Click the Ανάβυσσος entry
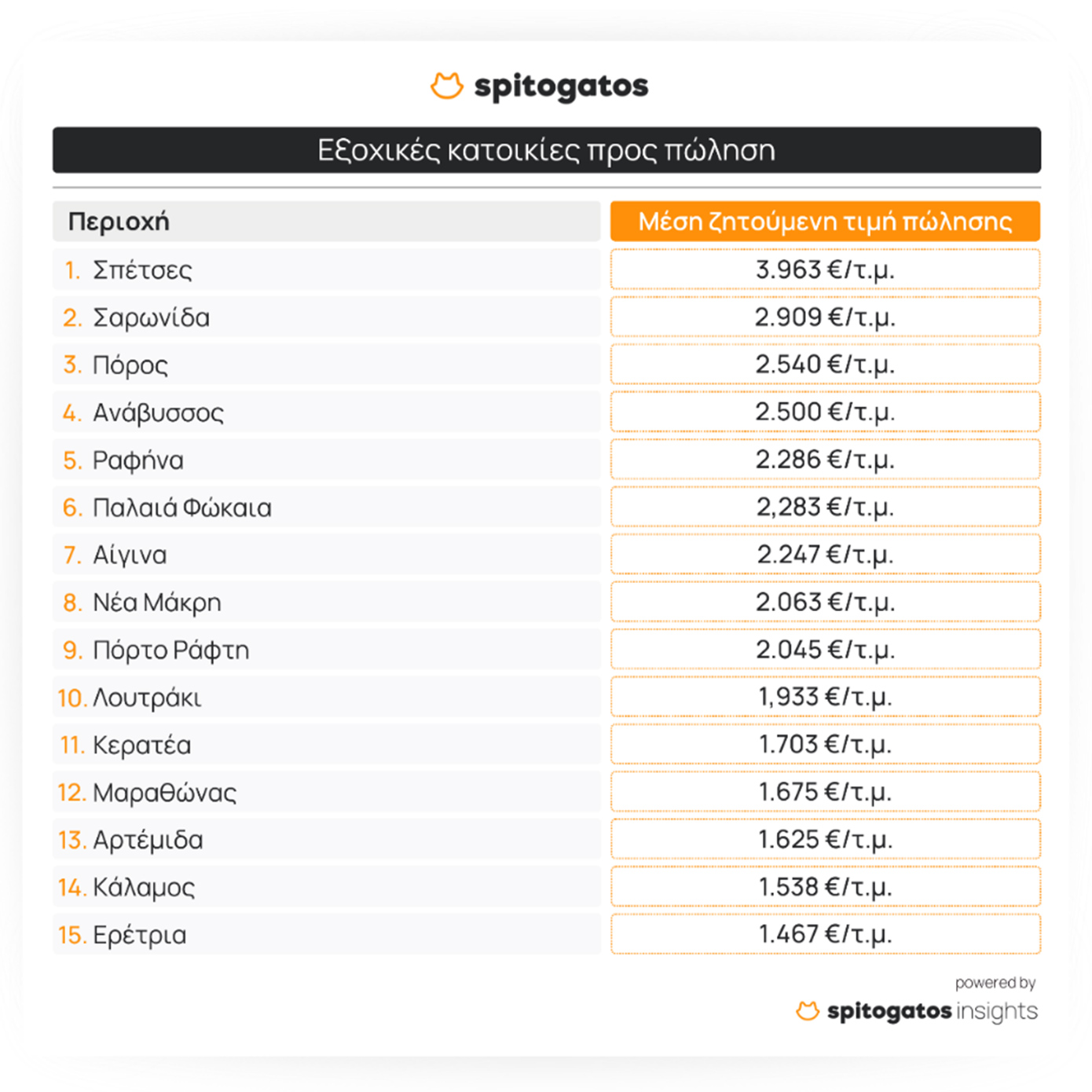The height and width of the screenshot is (1092, 1092). coord(158,412)
